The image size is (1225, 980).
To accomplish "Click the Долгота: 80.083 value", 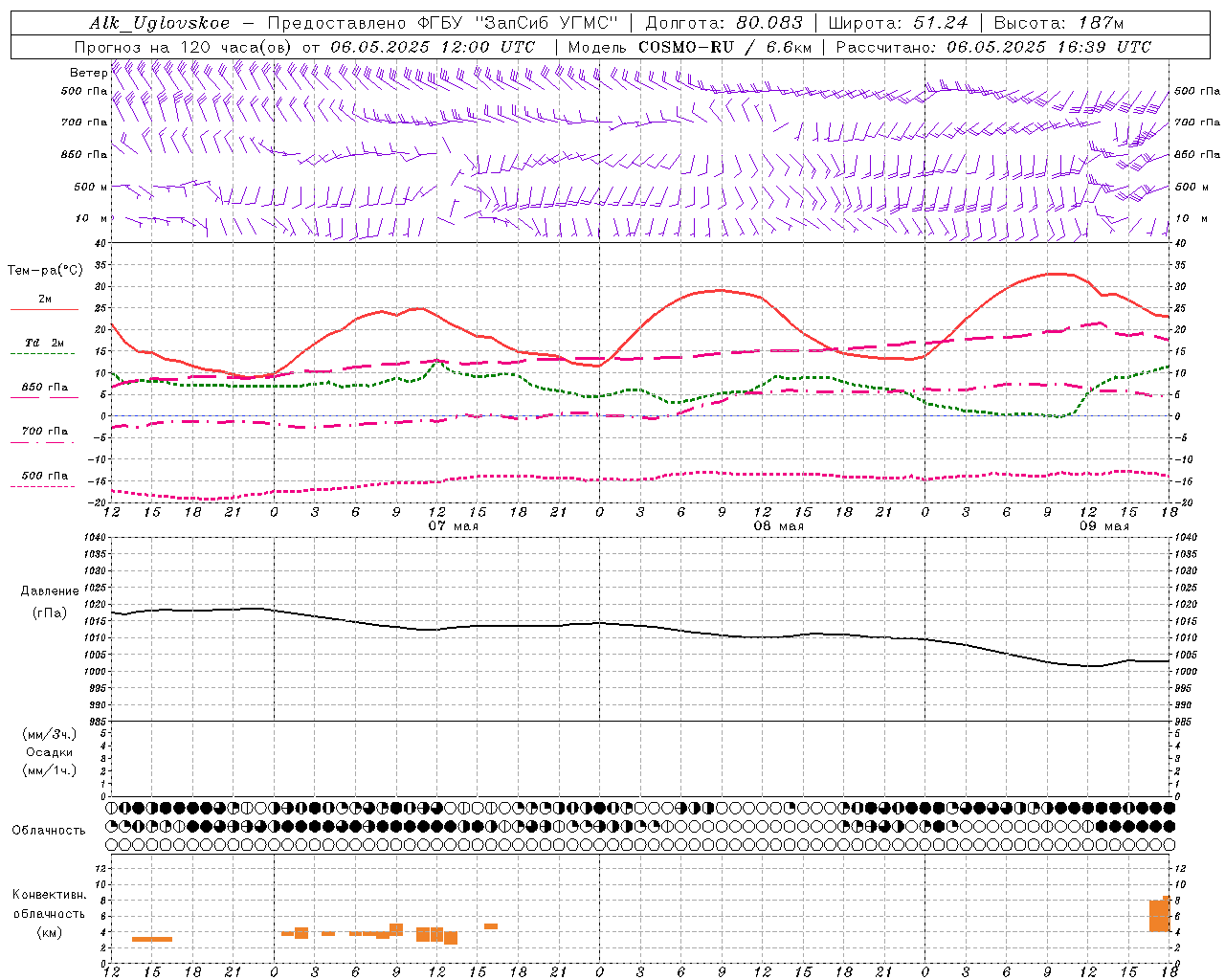I will click(725, 23).
